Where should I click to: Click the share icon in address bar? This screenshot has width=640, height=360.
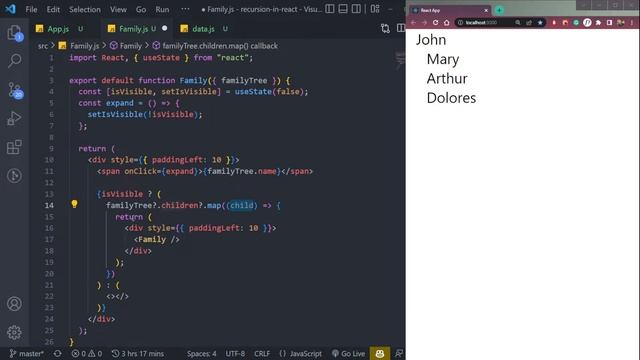pos(529,22)
